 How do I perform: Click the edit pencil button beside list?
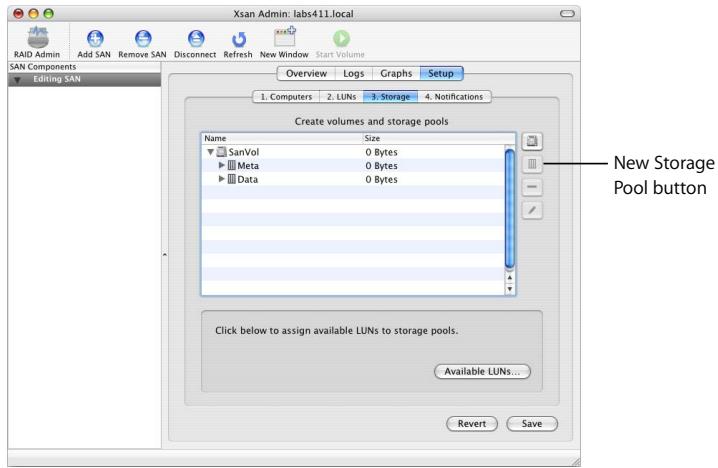point(532,210)
